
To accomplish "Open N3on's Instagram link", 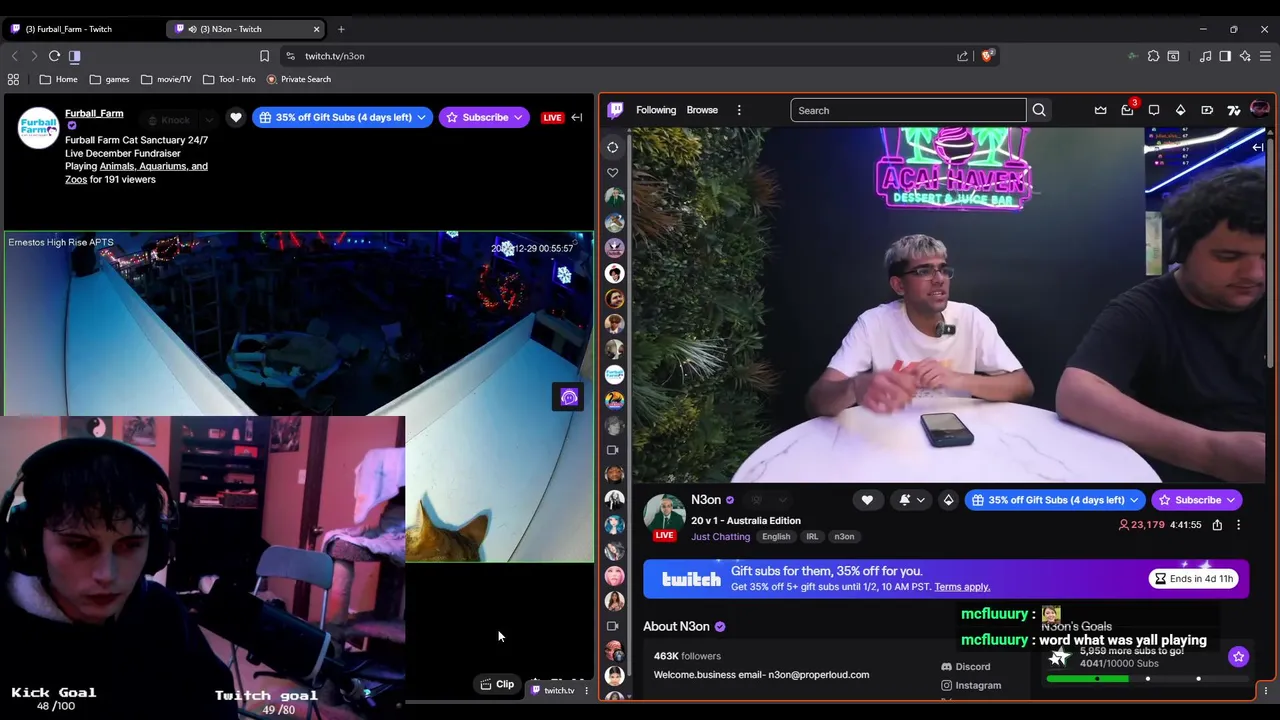I will [971, 685].
